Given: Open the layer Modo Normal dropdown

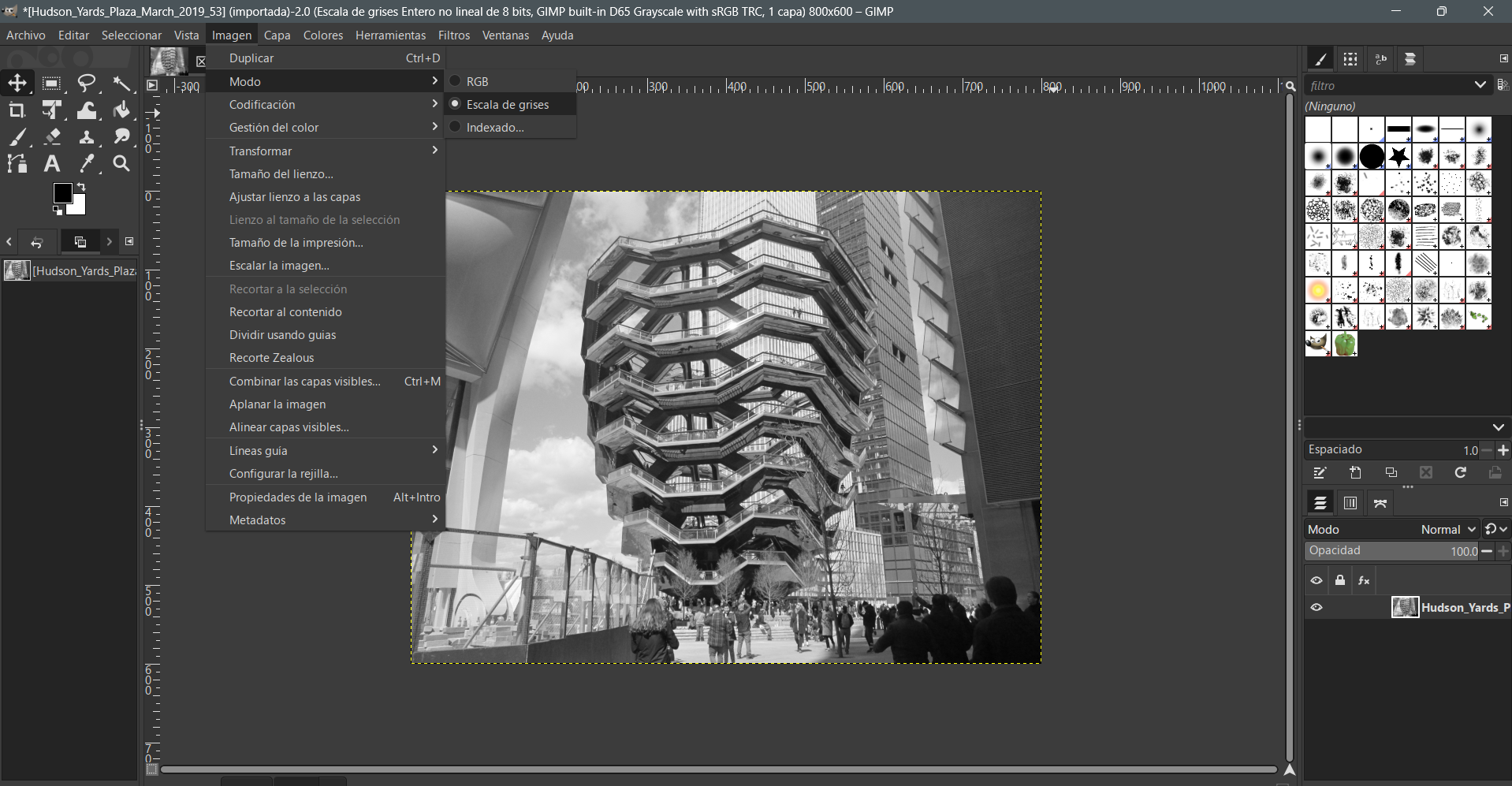Looking at the screenshot, I should coord(1447,530).
